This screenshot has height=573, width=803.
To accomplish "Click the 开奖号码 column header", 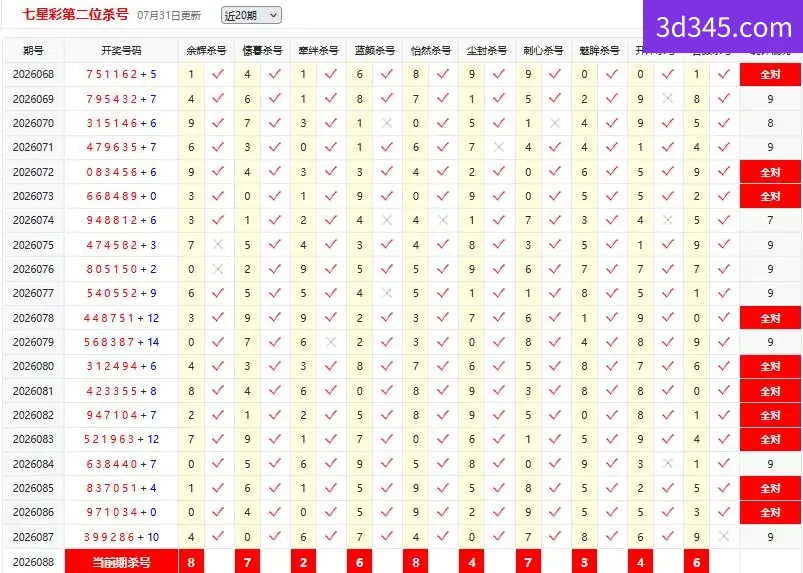I will pyautogui.click(x=121, y=50).
